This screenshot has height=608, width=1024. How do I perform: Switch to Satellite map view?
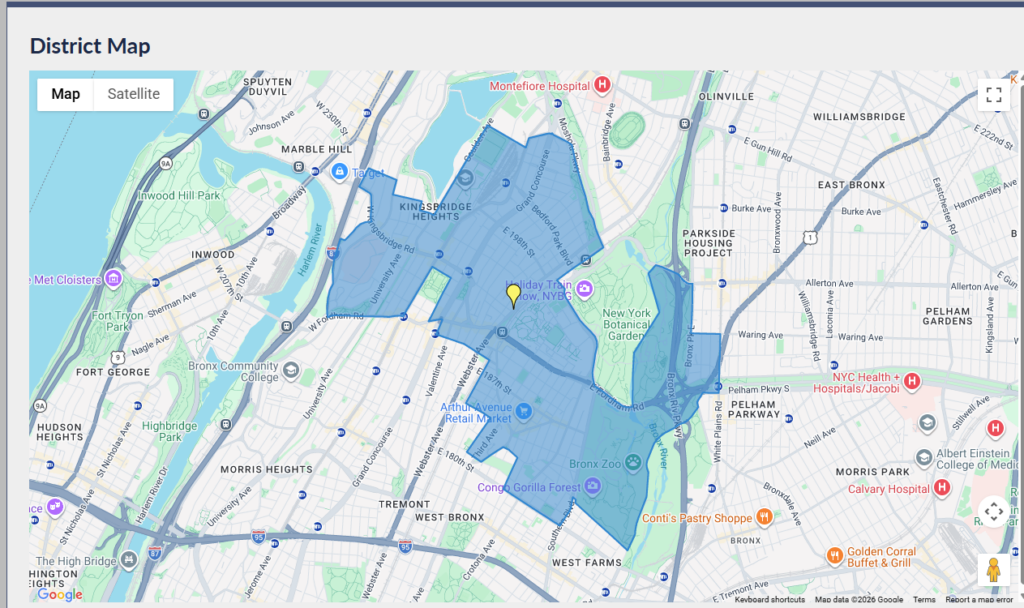134,94
